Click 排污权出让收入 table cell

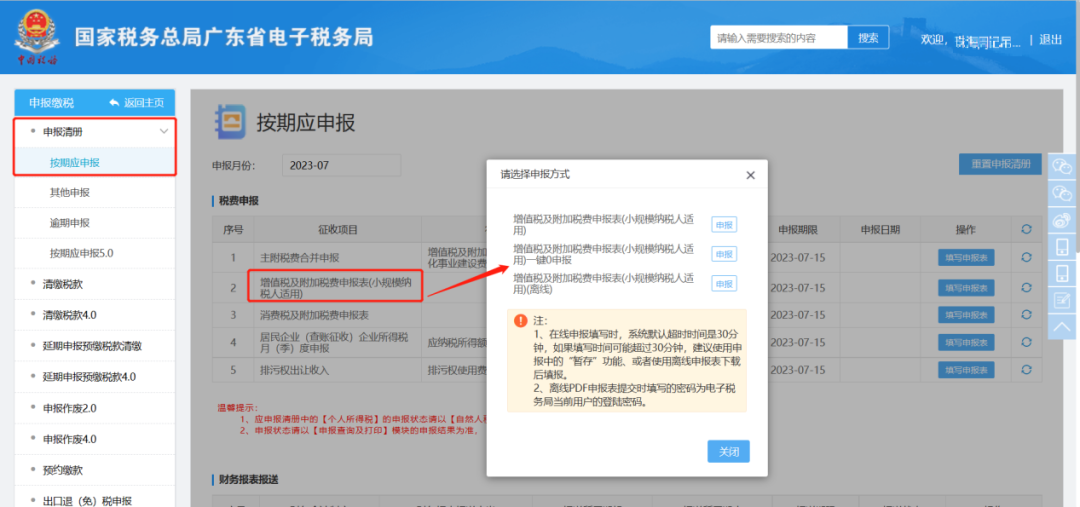coord(338,370)
